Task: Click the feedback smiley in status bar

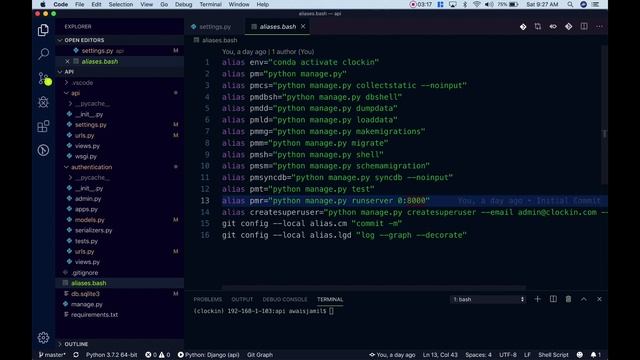Action: (580, 355)
